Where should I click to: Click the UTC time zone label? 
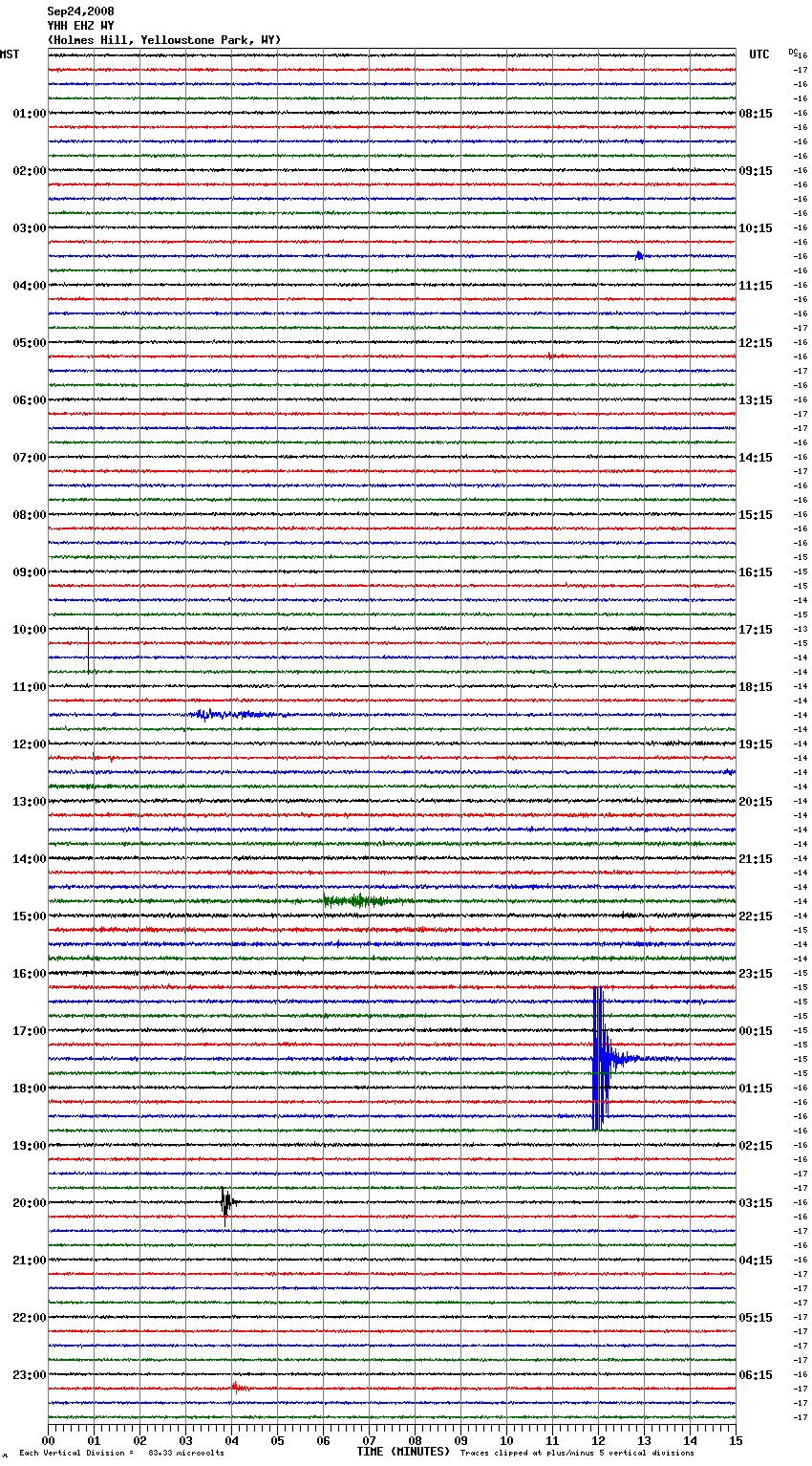click(759, 54)
